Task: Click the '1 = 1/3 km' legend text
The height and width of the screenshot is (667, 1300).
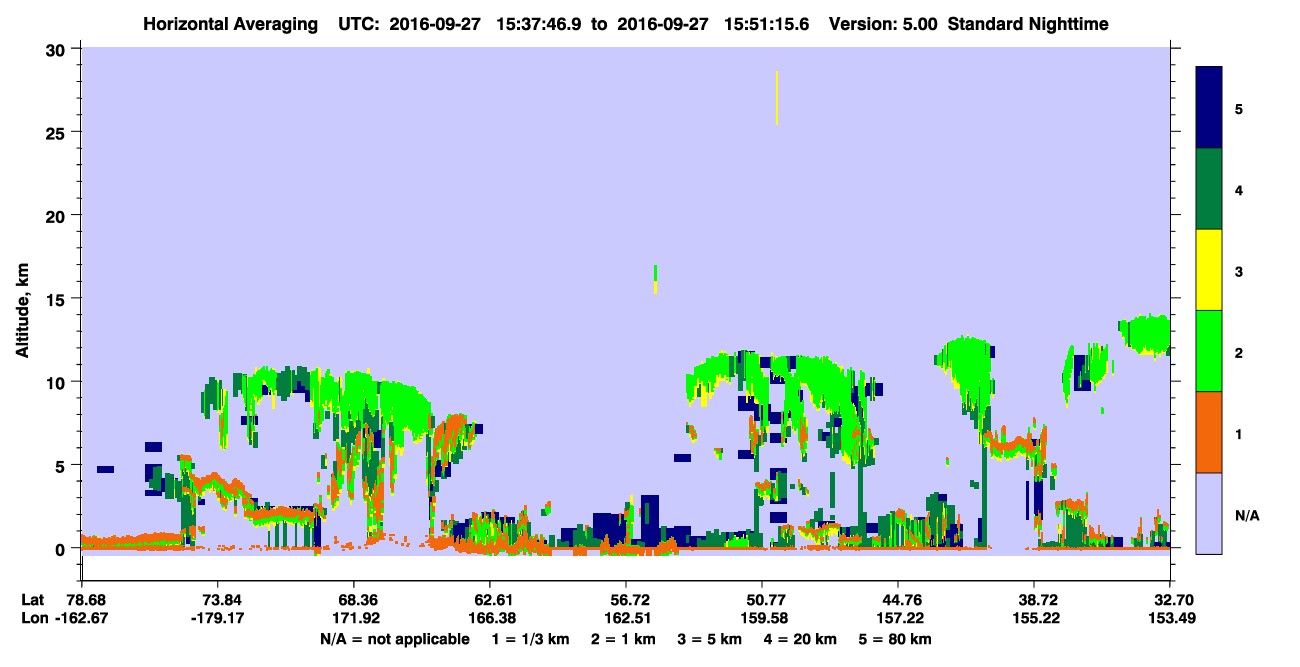Action: 531,639
